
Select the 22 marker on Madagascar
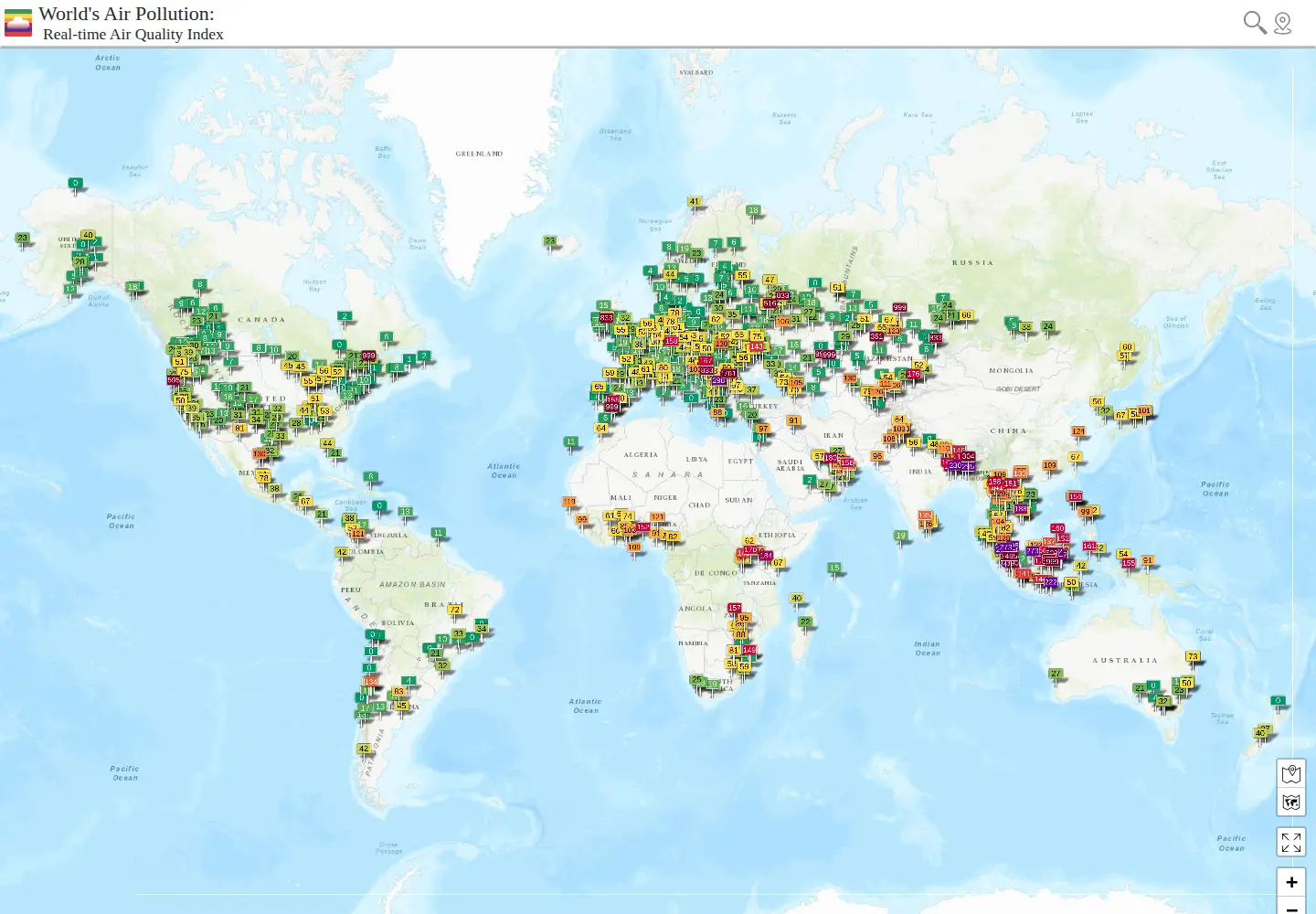805,622
